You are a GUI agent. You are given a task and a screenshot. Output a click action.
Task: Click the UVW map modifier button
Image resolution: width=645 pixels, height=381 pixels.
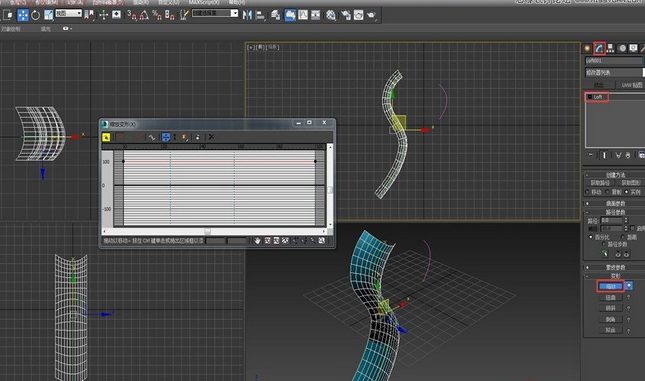[631, 85]
